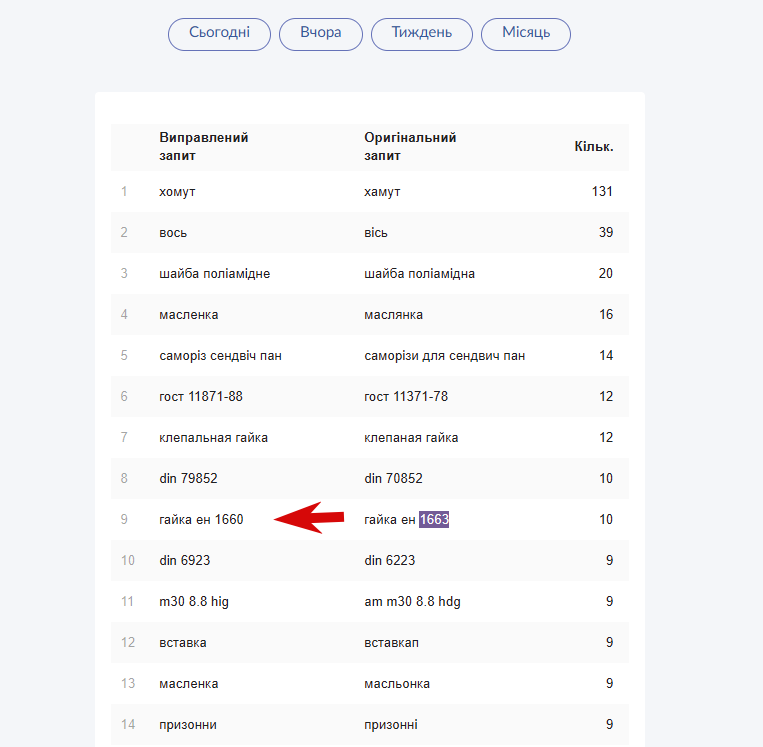Click the вставкап original query
Image resolution: width=763 pixels, height=747 pixels.
390,642
